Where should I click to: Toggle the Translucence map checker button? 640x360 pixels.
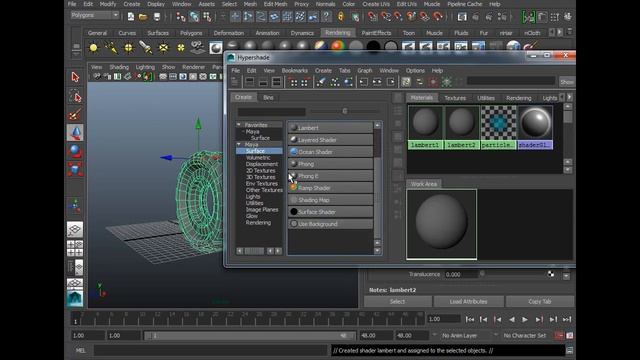(x=551, y=274)
